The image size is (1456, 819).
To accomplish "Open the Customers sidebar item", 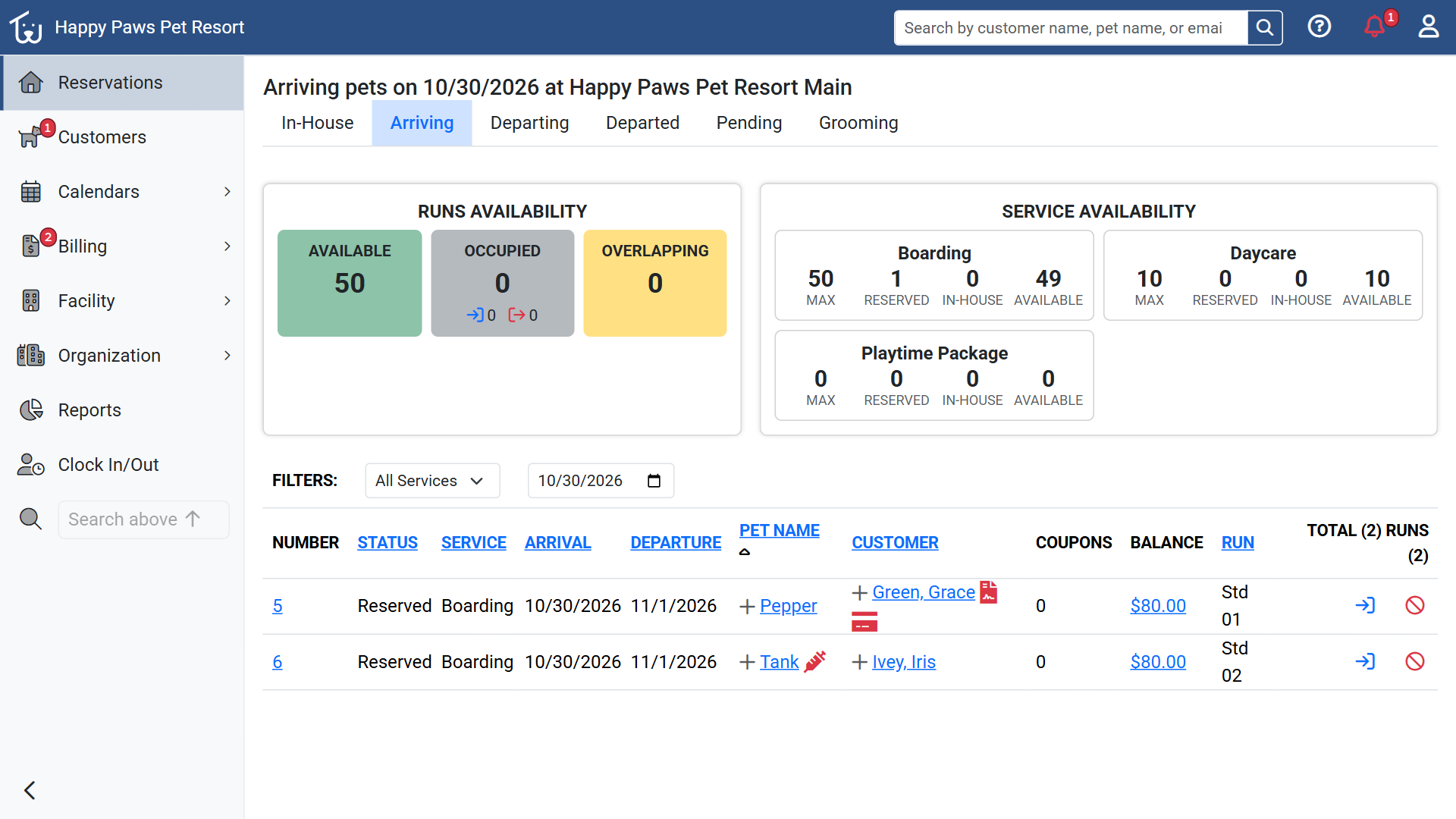I will [122, 137].
